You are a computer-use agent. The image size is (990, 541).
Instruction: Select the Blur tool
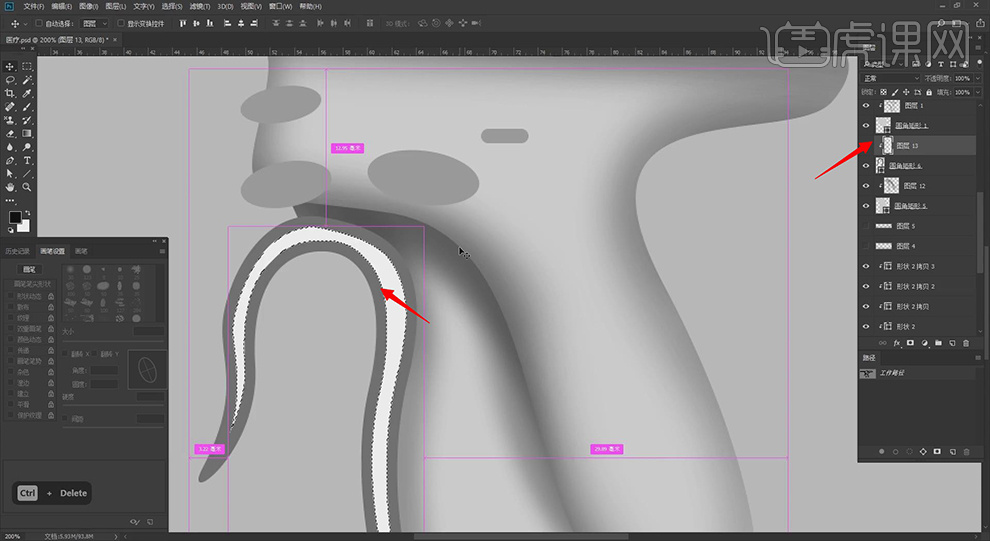click(9, 147)
